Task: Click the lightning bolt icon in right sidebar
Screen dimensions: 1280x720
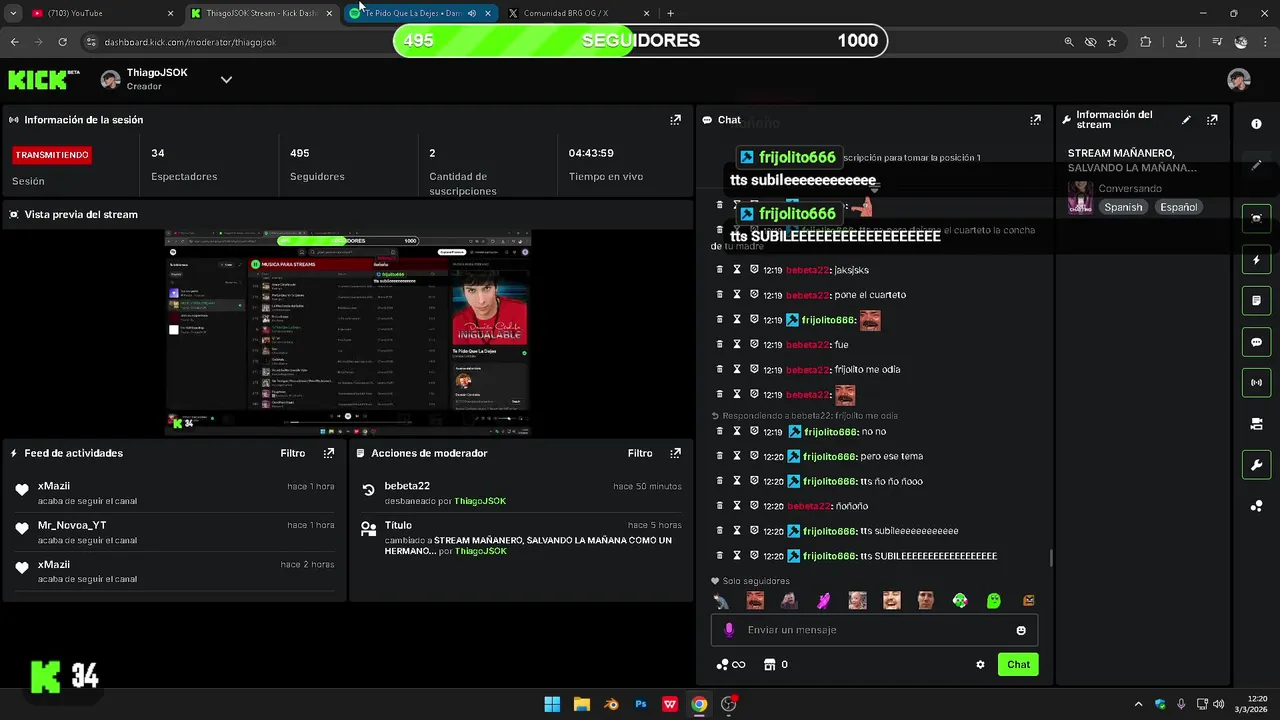Action: click(x=1257, y=260)
